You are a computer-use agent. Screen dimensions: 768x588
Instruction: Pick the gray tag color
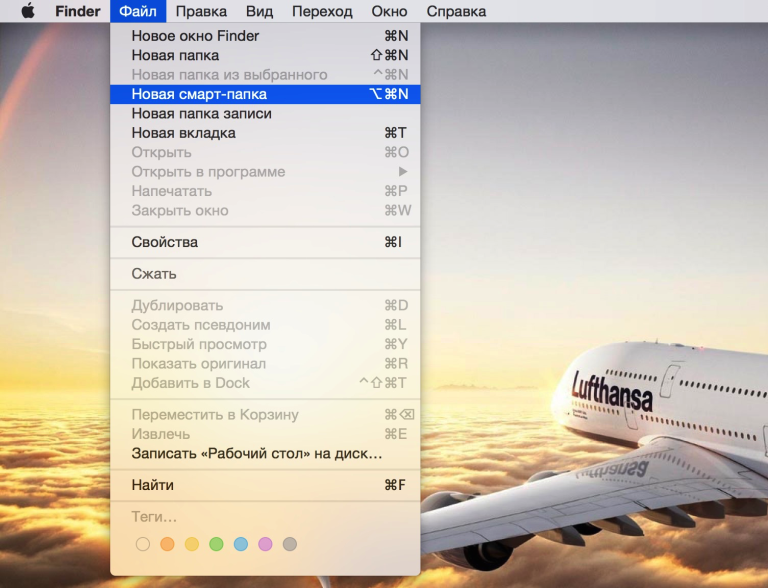click(290, 544)
